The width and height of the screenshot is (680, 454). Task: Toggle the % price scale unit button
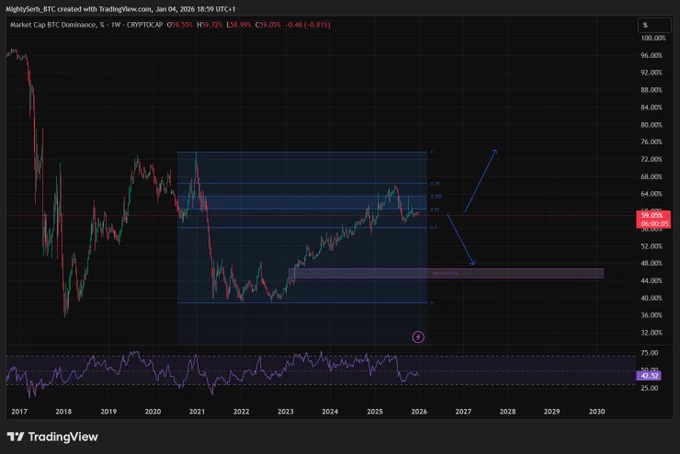(x=654, y=25)
